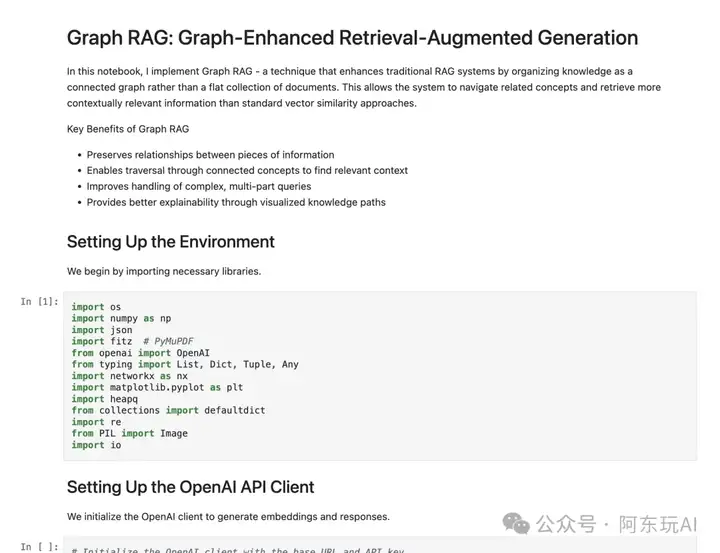Click the 'import matplotlib.pyplot as plt' line
Screen dimensions: 720x553
157,387
